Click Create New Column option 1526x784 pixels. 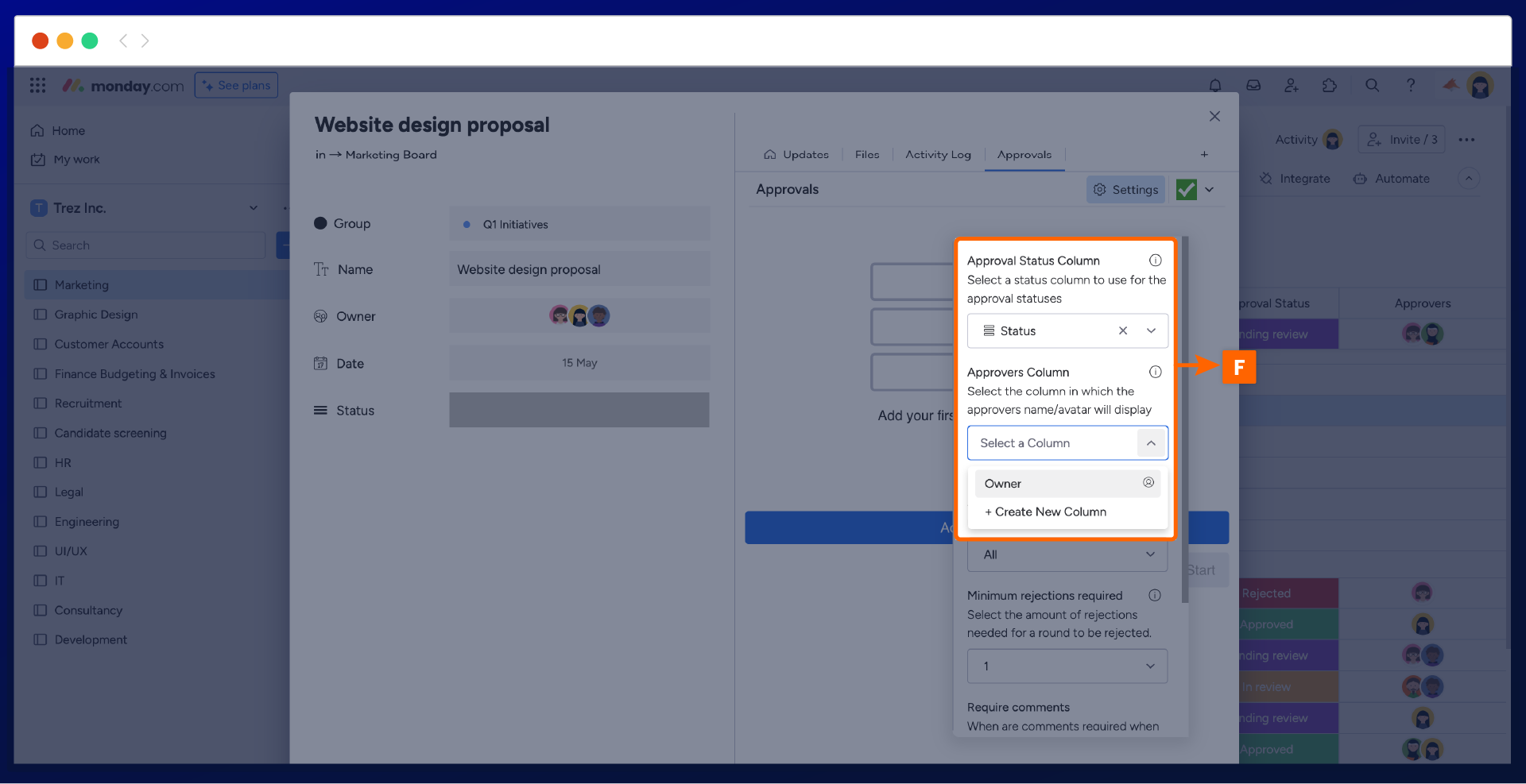[1046, 512]
